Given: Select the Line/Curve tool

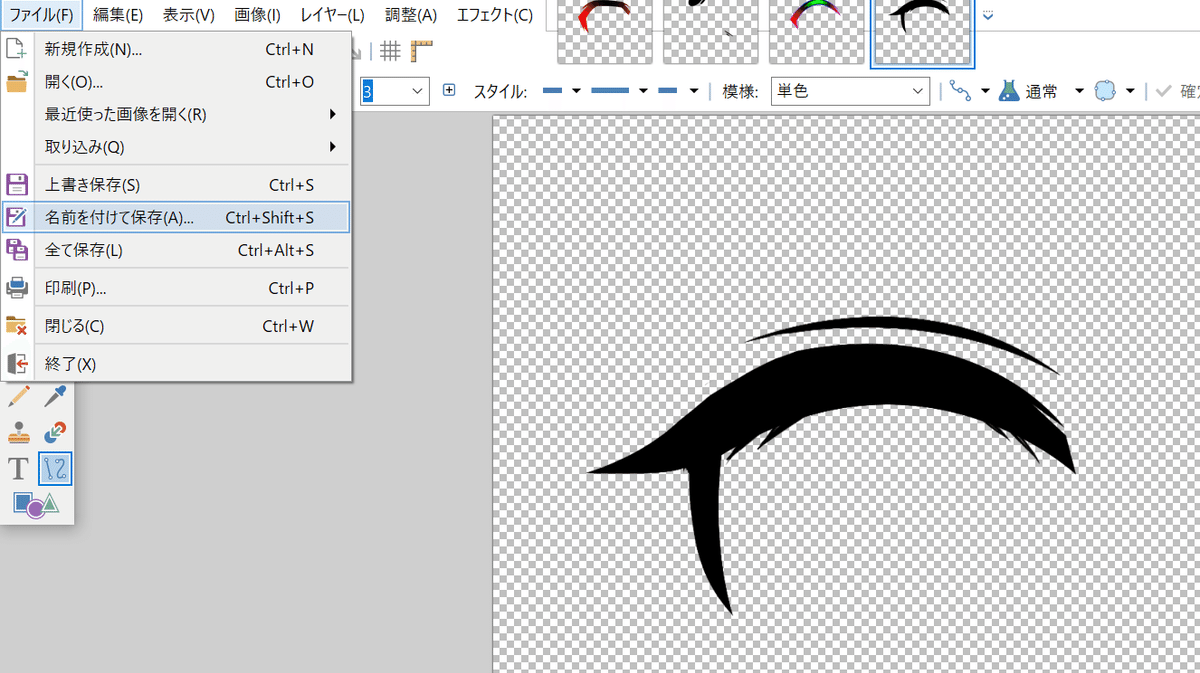Looking at the screenshot, I should [55, 468].
